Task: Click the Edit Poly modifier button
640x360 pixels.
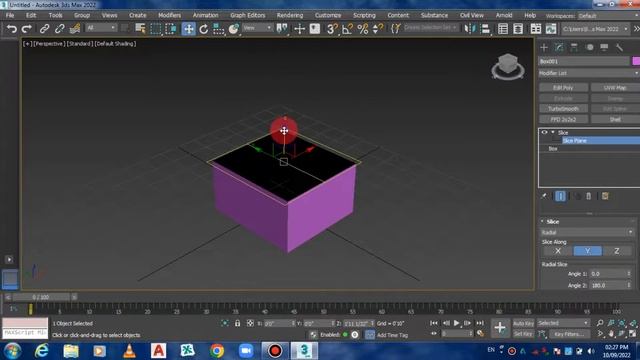Action: 563,88
